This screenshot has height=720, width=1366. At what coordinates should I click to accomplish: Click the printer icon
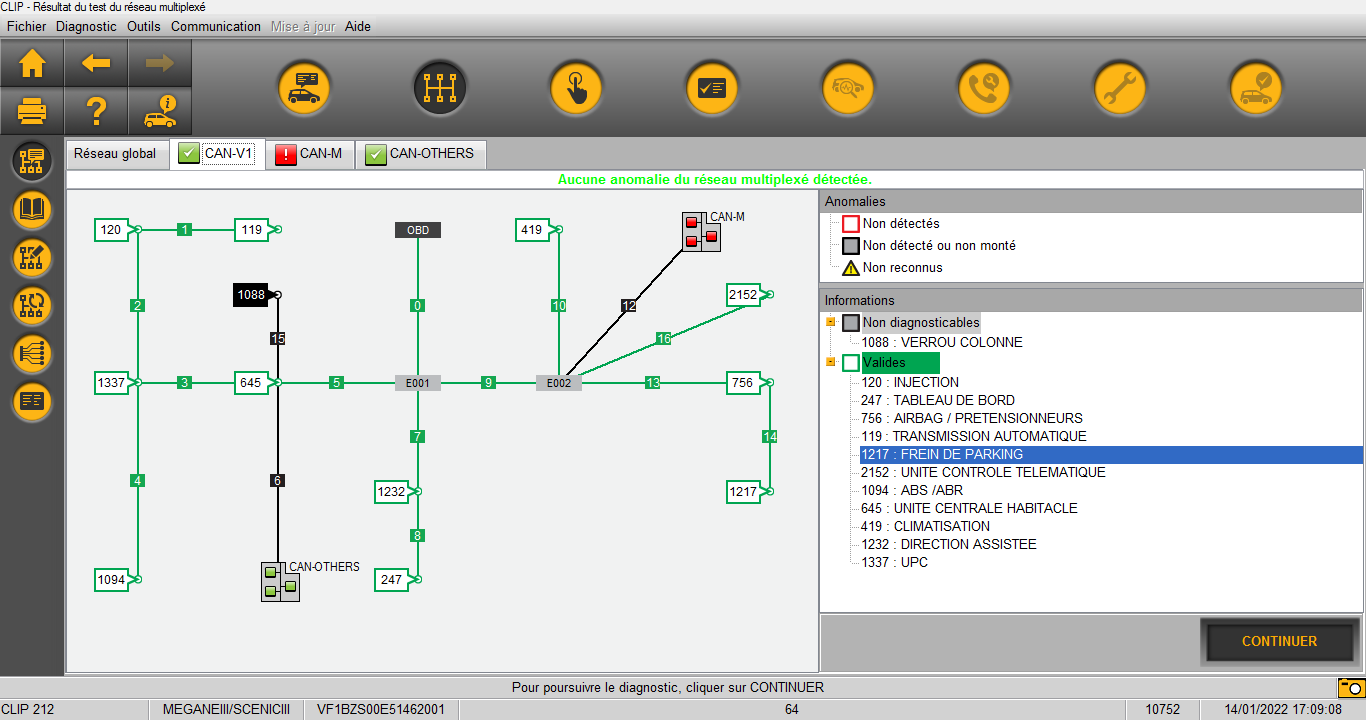pyautogui.click(x=32, y=110)
